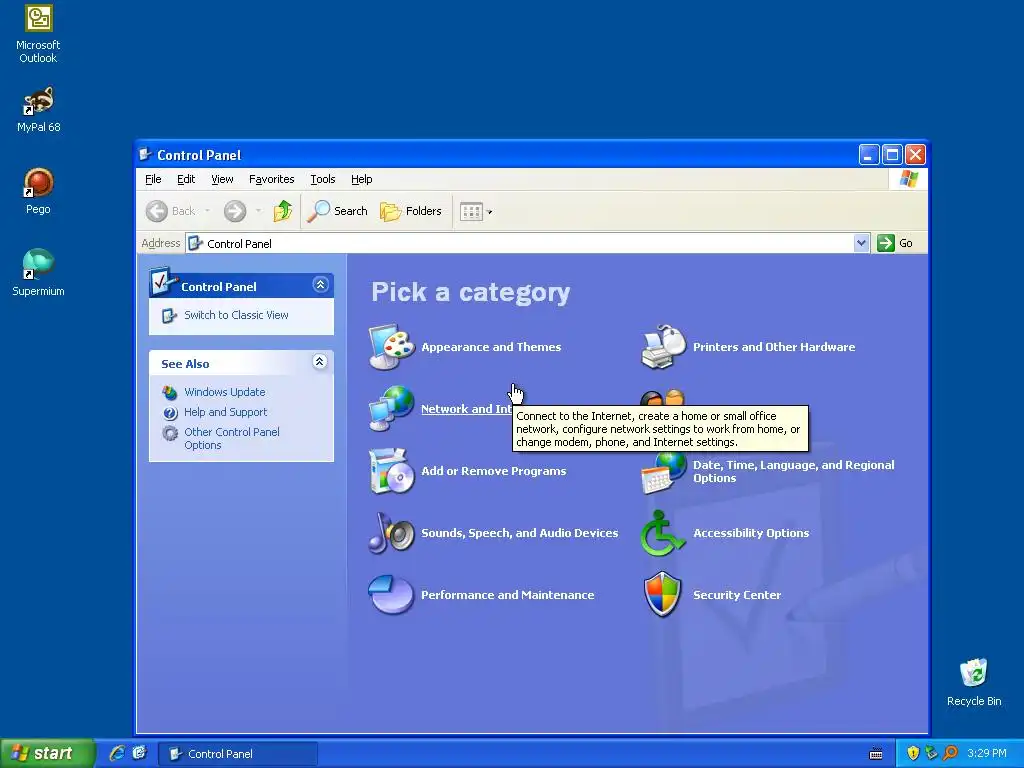The height and width of the screenshot is (768, 1024).
Task: Open the Help and Support link
Action: click(x=225, y=412)
